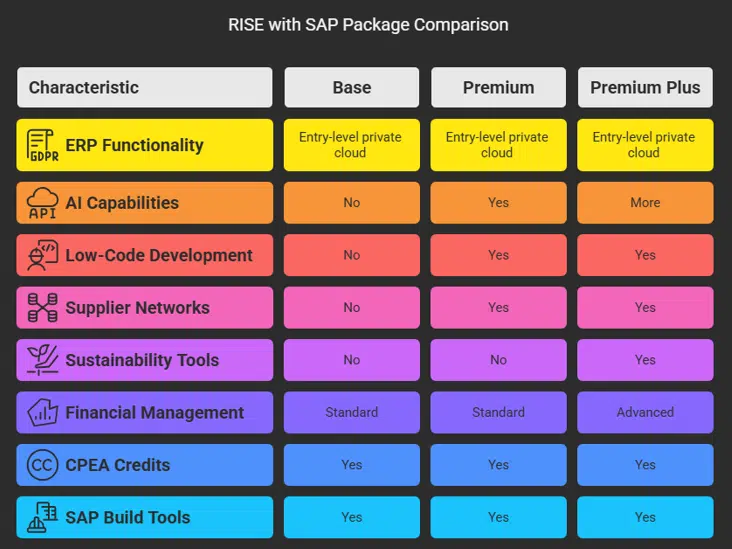732x549 pixels.
Task: Click Premium Plus Yes cell for Low-Code Development
Action: [645, 255]
